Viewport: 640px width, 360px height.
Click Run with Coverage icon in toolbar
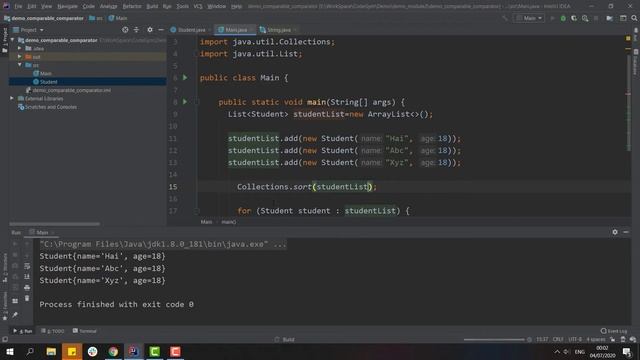pos(574,18)
